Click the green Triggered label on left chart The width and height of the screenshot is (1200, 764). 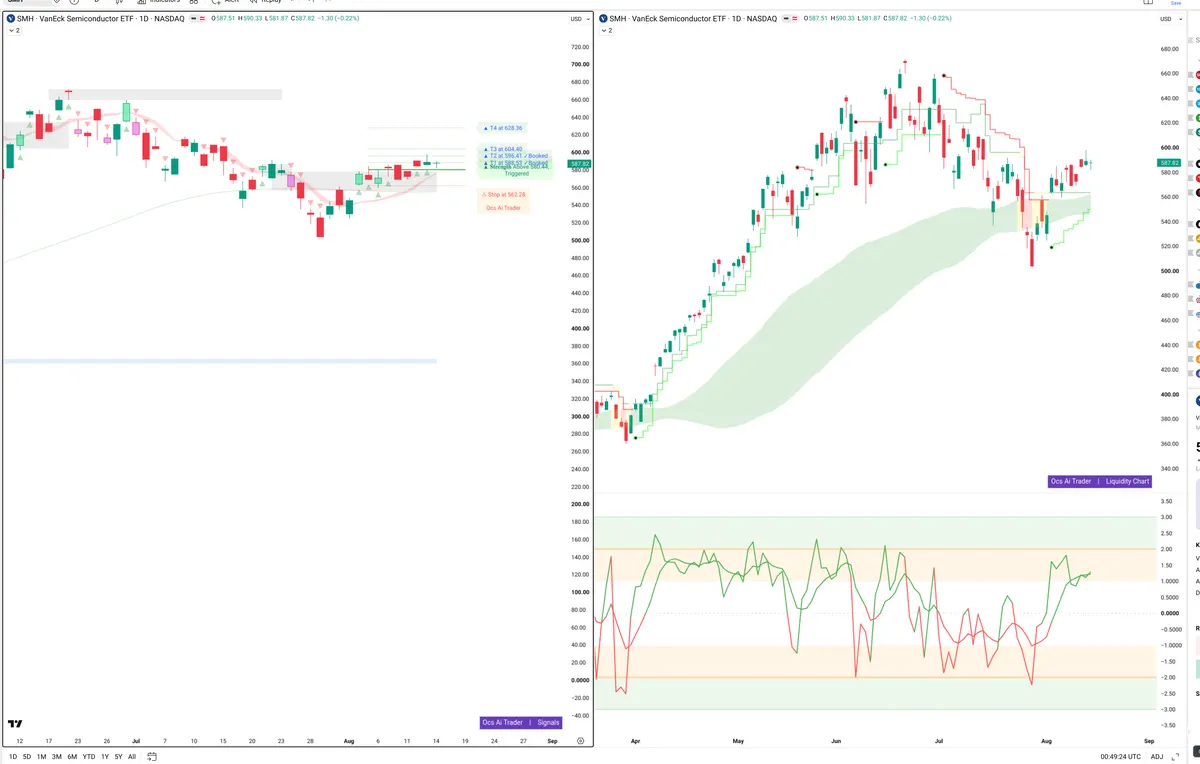click(517, 174)
